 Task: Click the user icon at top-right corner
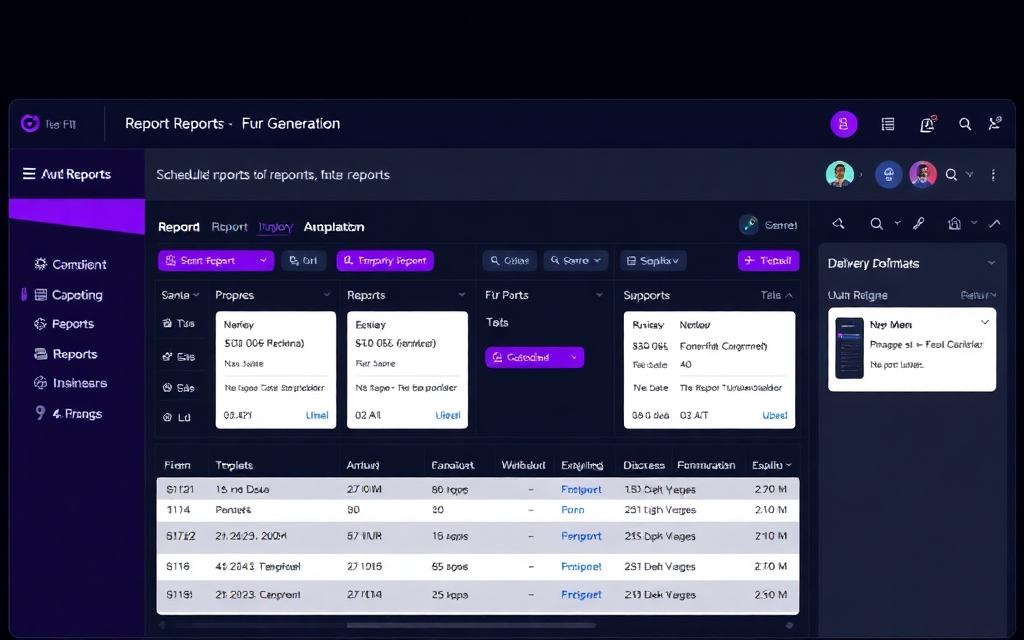(x=995, y=123)
